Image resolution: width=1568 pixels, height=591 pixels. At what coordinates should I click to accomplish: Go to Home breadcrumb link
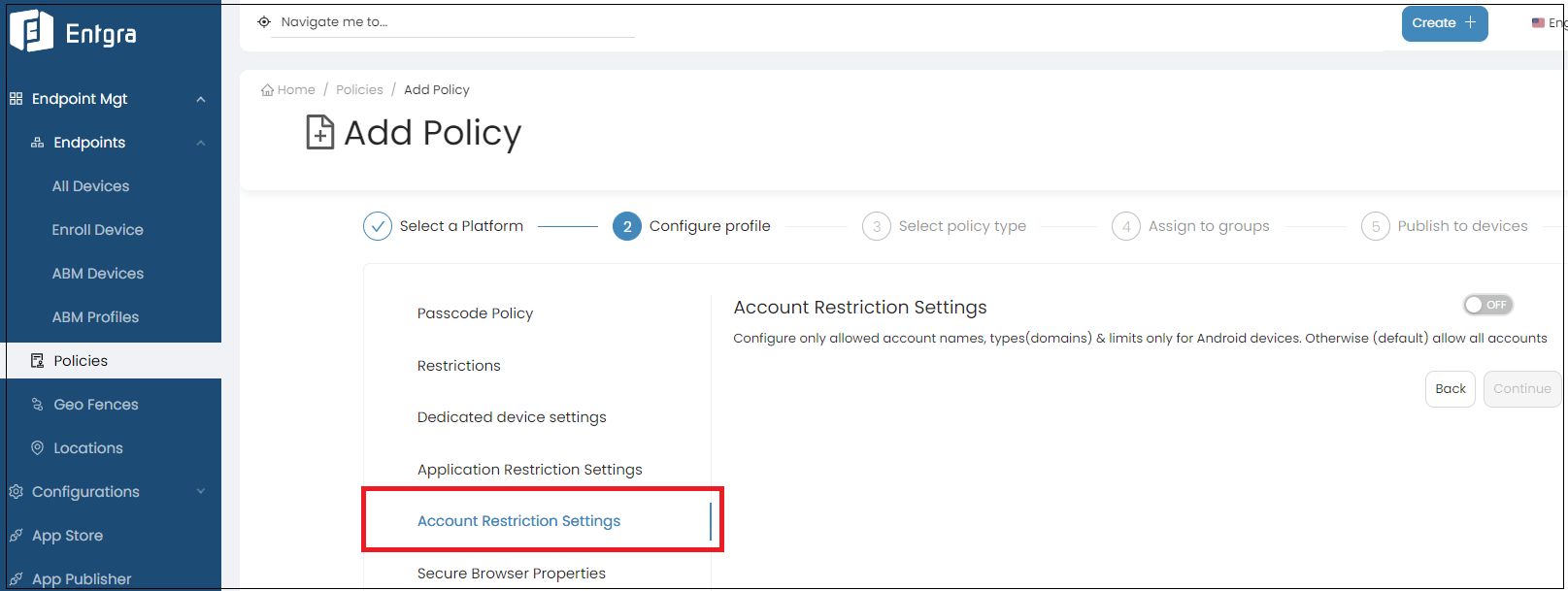[x=296, y=90]
